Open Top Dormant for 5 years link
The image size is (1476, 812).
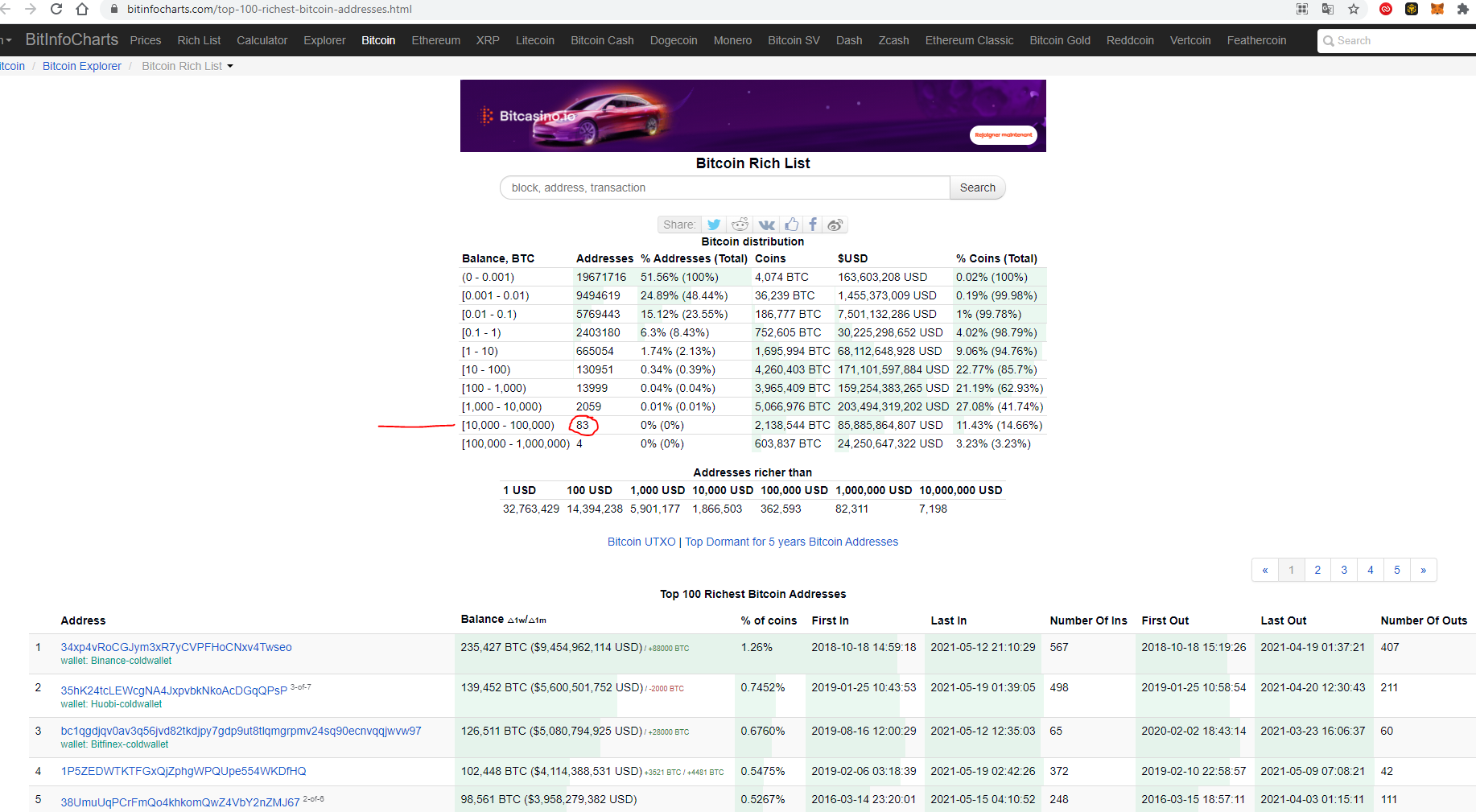[x=791, y=542]
